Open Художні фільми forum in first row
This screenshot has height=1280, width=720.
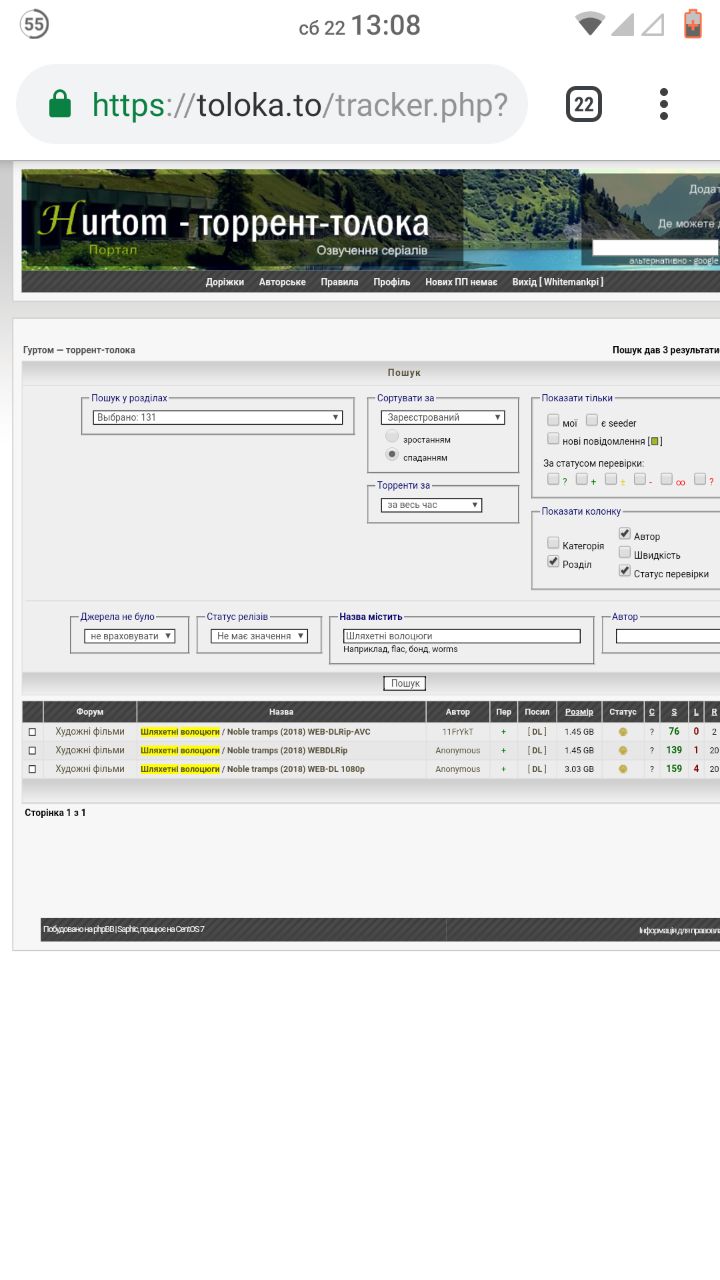pos(90,732)
